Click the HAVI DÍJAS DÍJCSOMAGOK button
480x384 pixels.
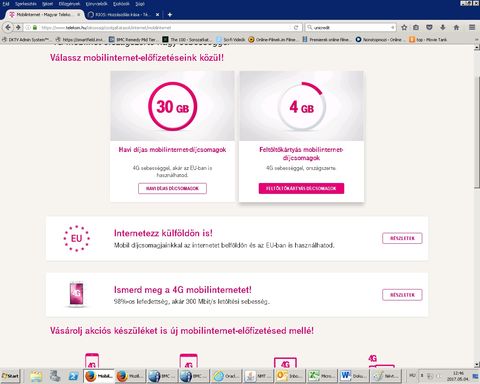point(172,188)
